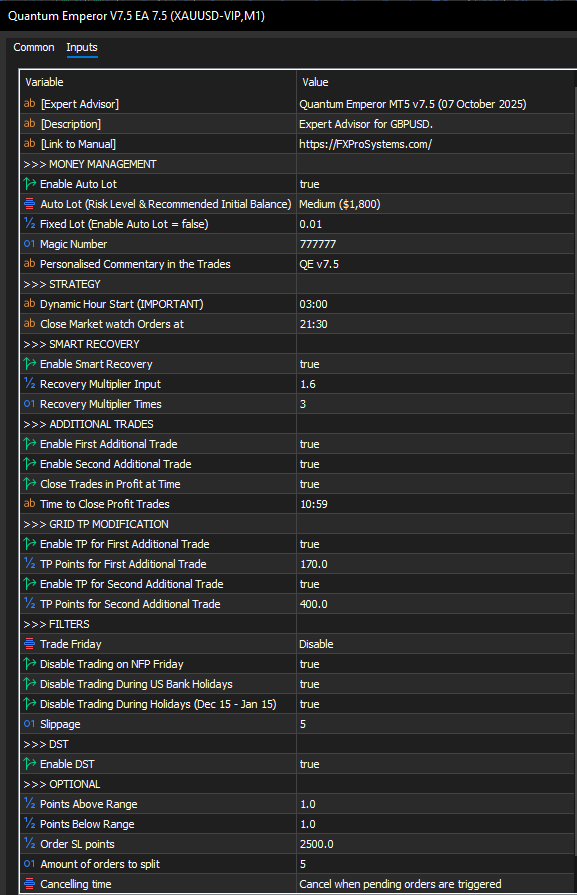The image size is (577, 895).
Task: Select the >>> SMART RECOVERY row
Action: [x=297, y=344]
